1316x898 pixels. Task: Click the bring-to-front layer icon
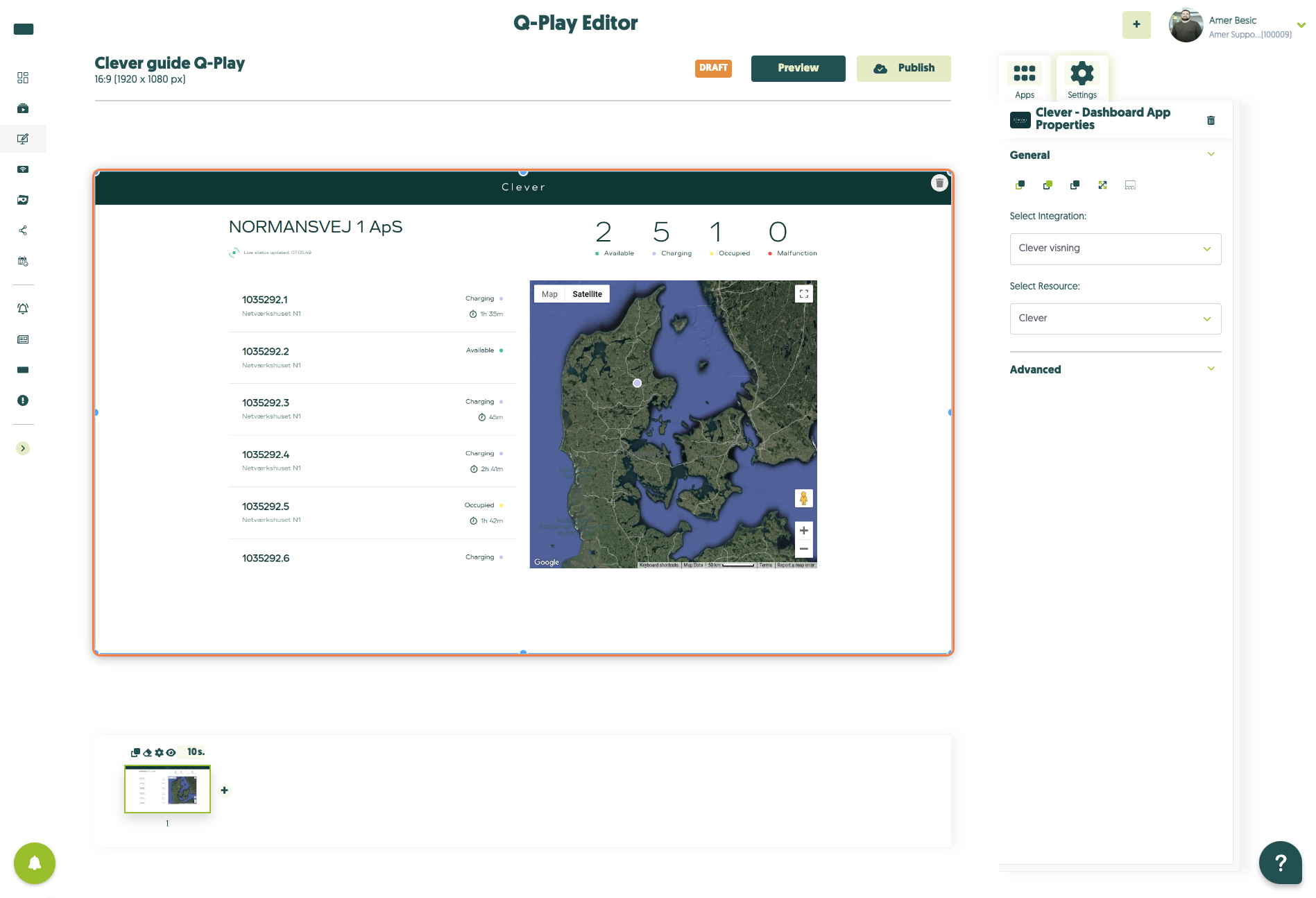[x=1020, y=185]
